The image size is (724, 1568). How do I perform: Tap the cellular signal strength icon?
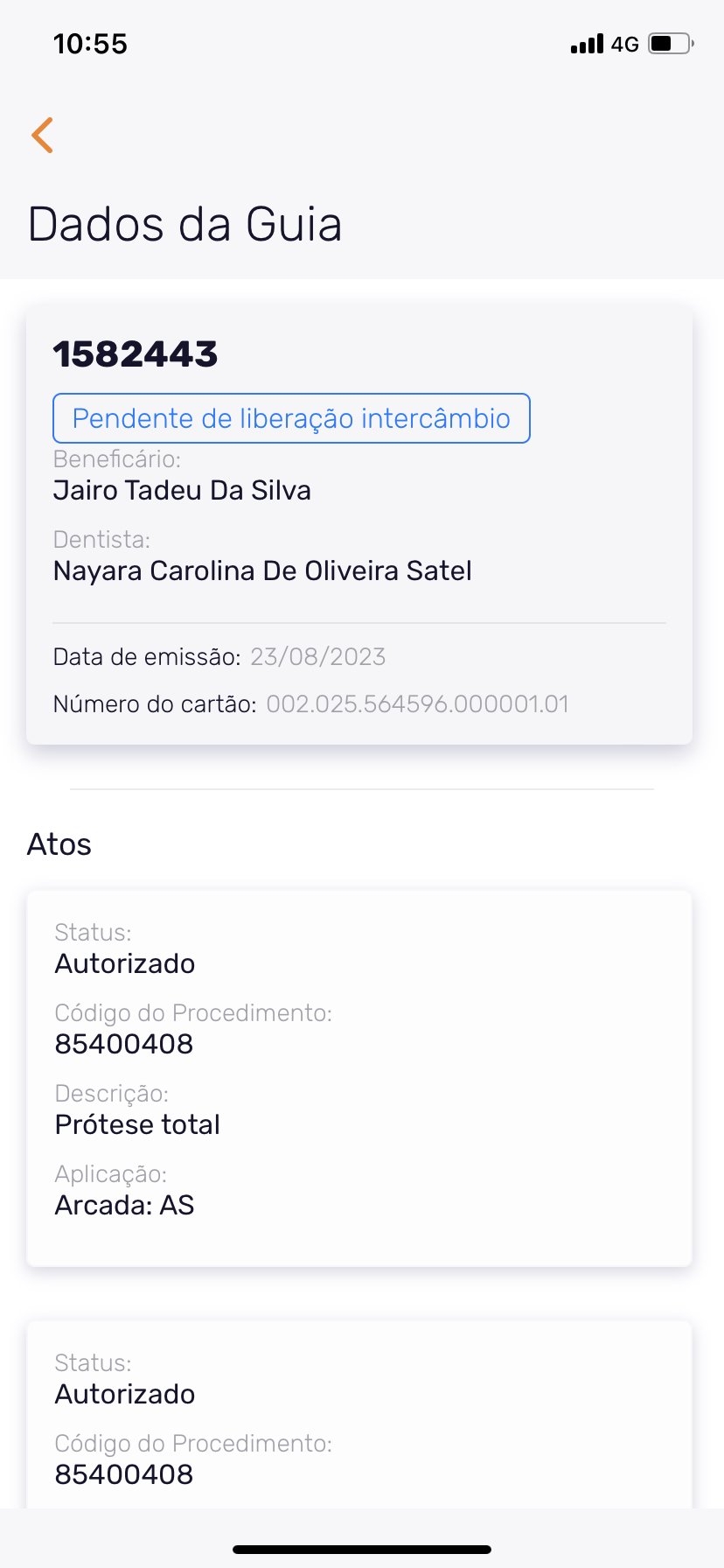pos(587,44)
